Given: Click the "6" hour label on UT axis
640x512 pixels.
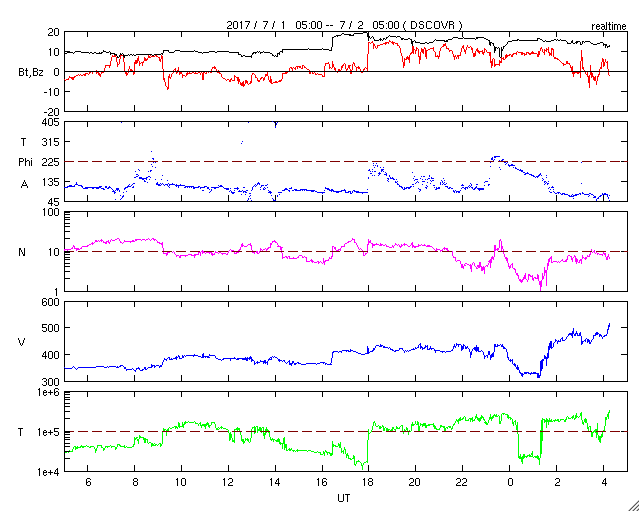Looking at the screenshot, I should pyautogui.click(x=88, y=482).
